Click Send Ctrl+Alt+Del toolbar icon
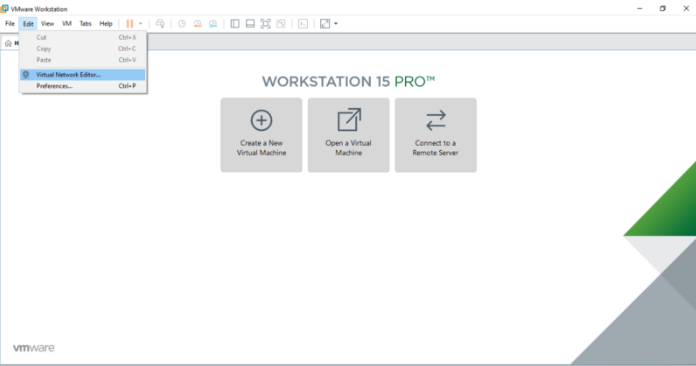Viewport: 696px width, 366px height. tap(160, 24)
